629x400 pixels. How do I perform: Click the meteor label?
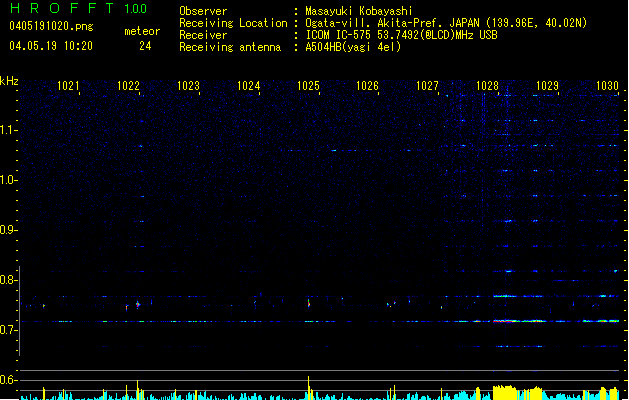click(142, 31)
